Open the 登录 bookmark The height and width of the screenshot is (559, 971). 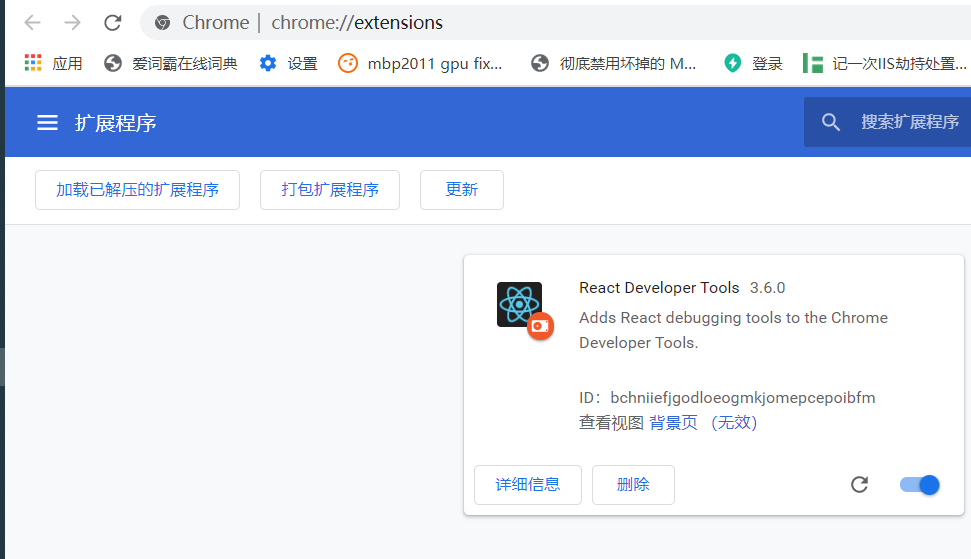pyautogui.click(x=753, y=63)
